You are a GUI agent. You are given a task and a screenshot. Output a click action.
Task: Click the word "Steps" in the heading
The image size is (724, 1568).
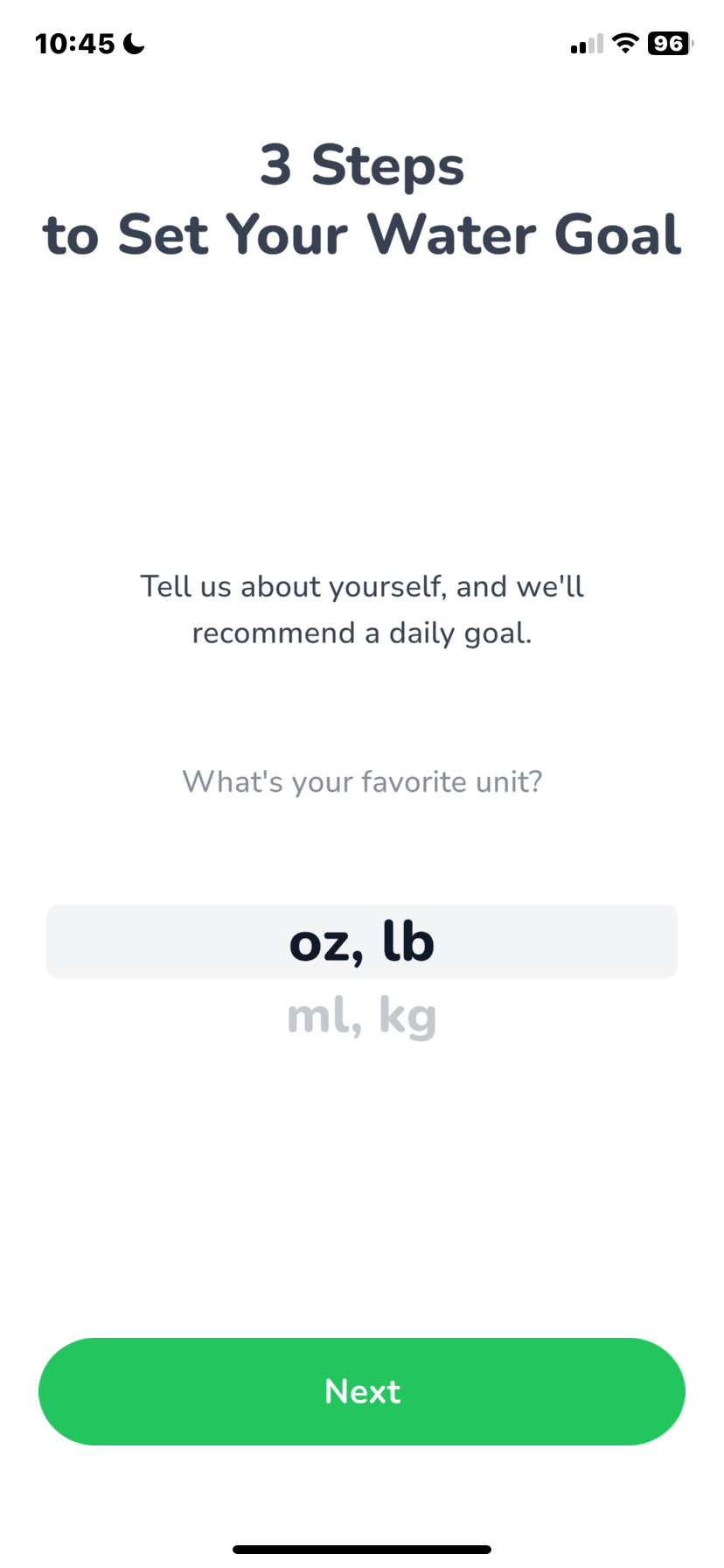(x=388, y=165)
